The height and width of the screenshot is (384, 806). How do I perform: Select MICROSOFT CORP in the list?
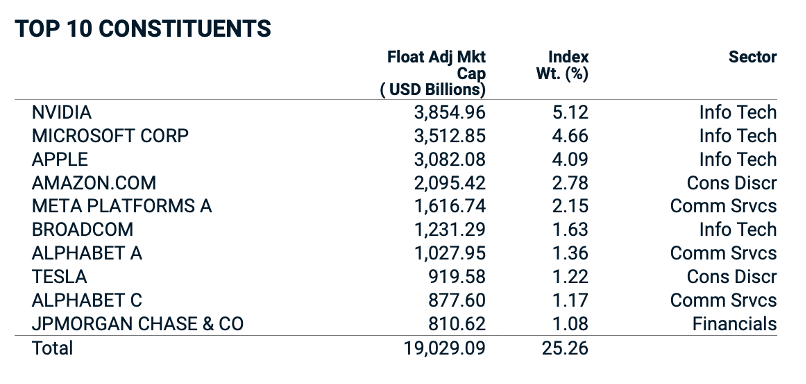click(x=110, y=136)
